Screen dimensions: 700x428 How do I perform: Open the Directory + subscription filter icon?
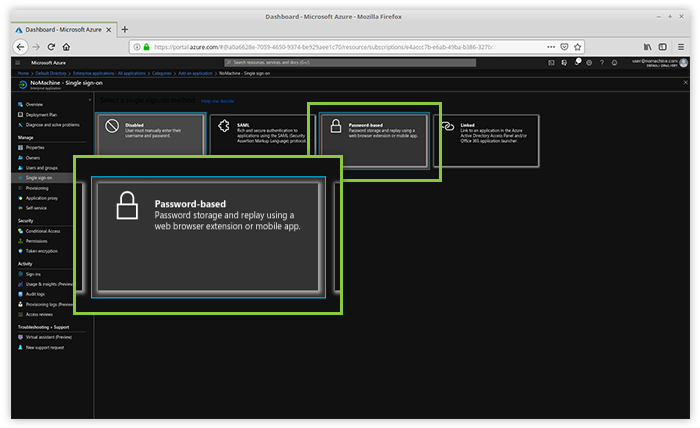[x=564, y=63]
